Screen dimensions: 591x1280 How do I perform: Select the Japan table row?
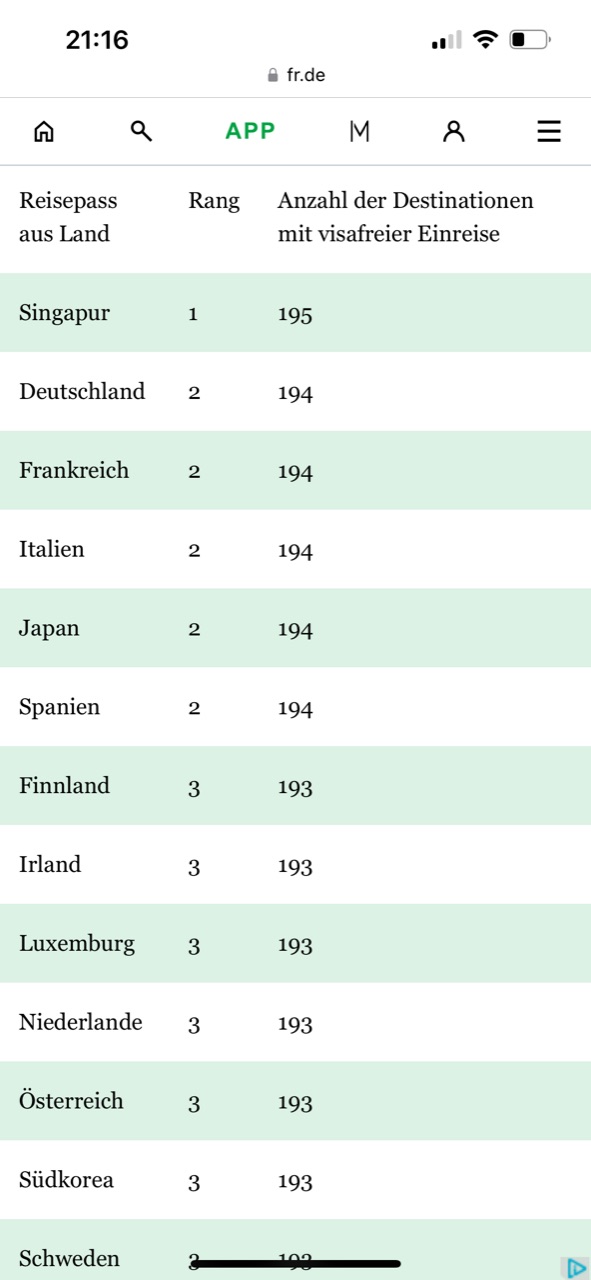pos(295,628)
